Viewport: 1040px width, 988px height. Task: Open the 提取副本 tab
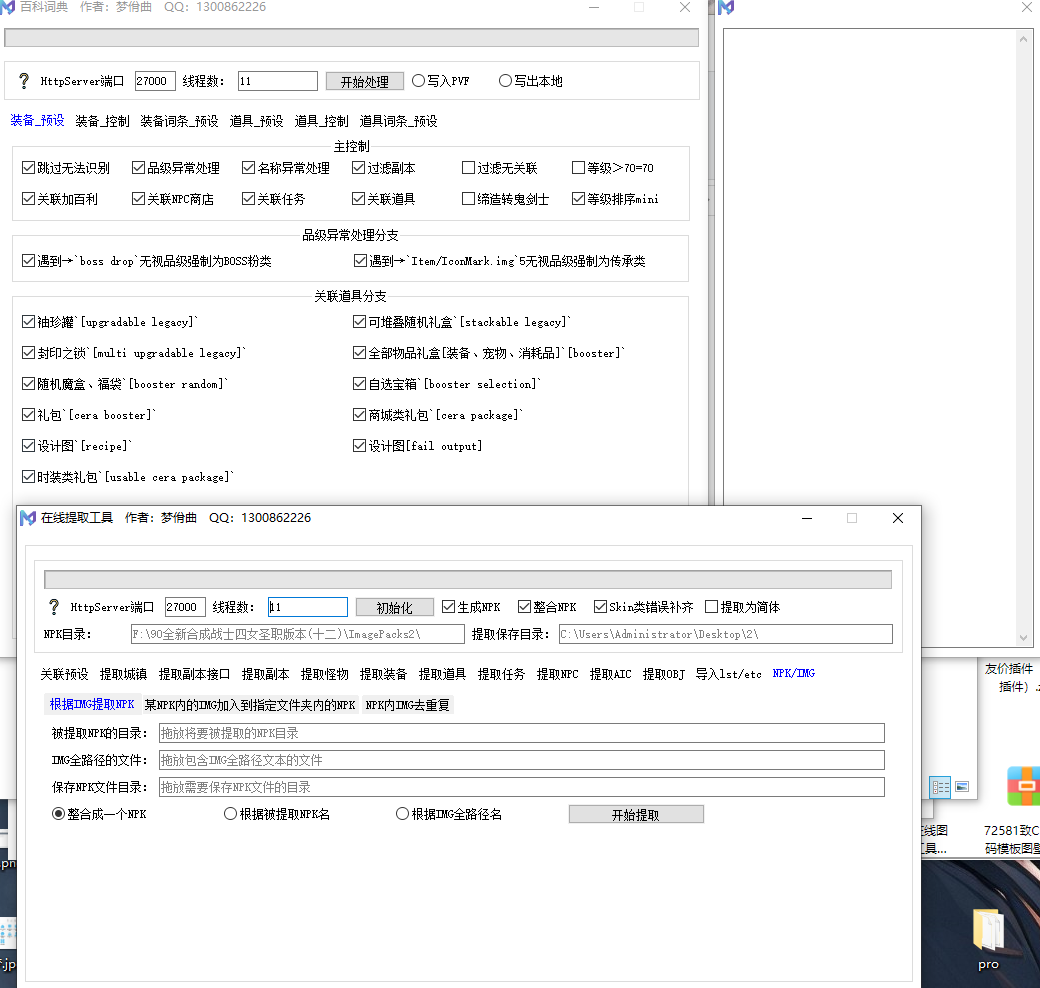pos(265,674)
